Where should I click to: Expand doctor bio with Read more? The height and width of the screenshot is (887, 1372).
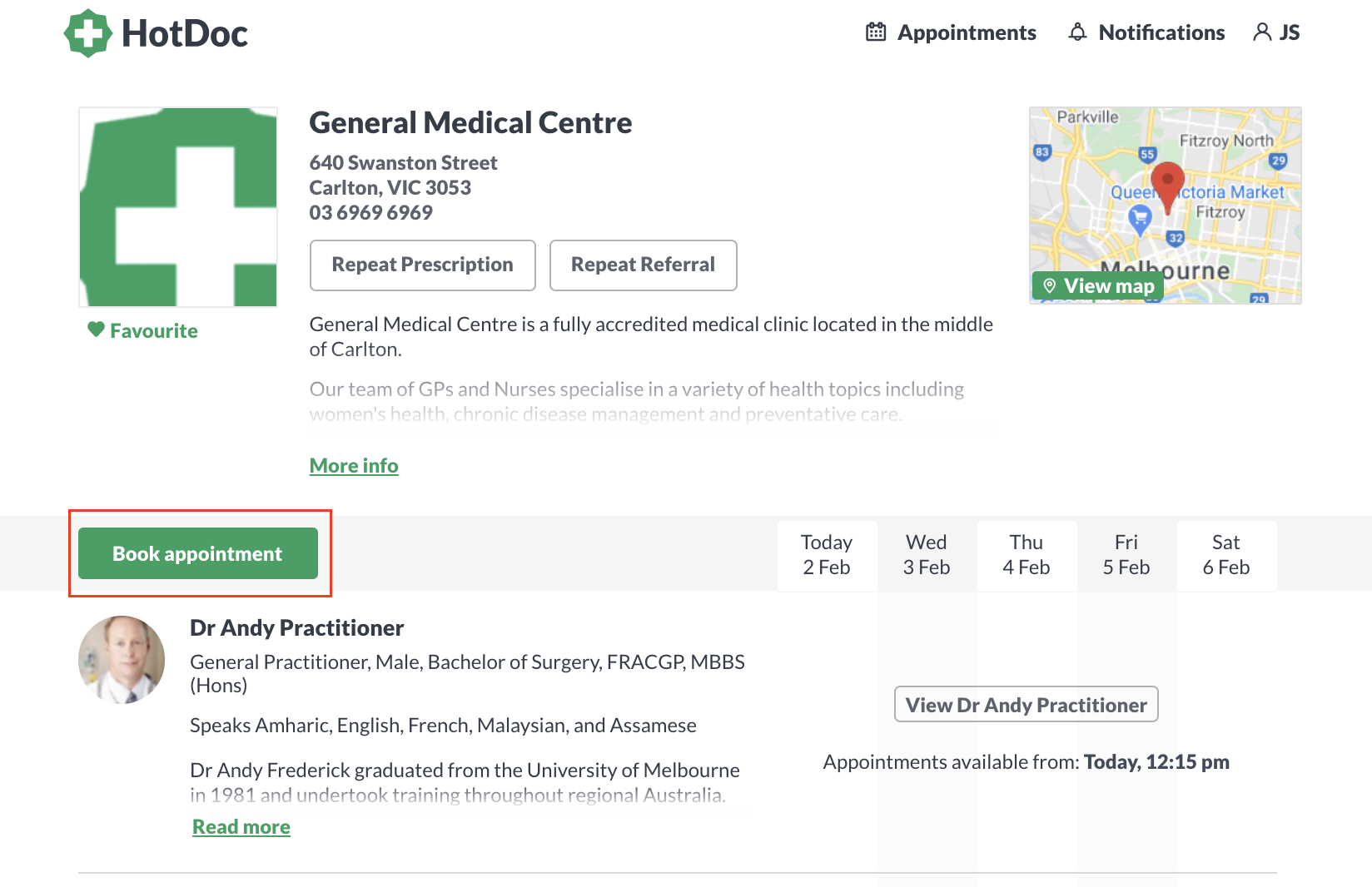(241, 827)
